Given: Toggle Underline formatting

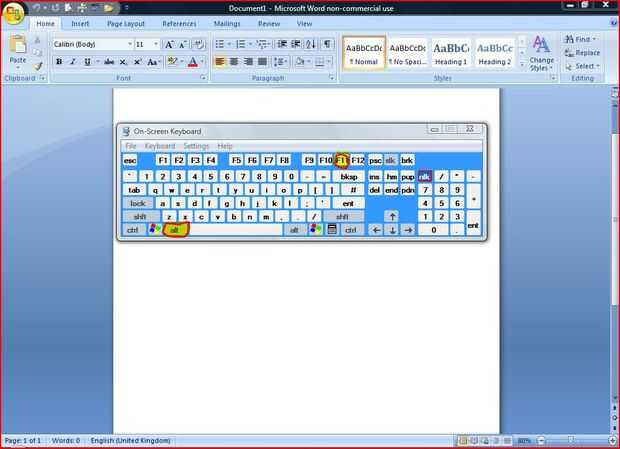Looking at the screenshot, I should (87, 62).
